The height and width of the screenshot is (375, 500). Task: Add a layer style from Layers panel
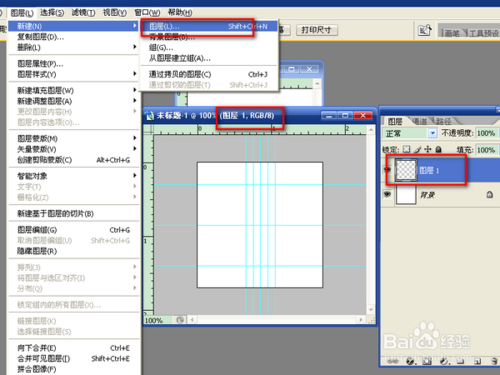410,361
